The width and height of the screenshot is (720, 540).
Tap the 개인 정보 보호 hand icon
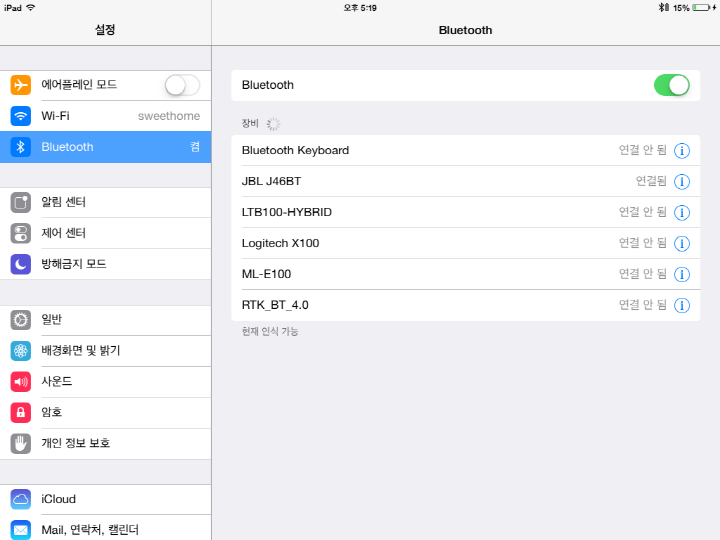point(21,444)
